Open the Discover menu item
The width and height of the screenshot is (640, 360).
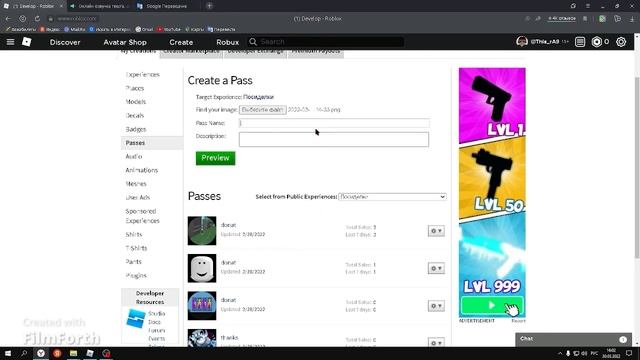coord(65,42)
